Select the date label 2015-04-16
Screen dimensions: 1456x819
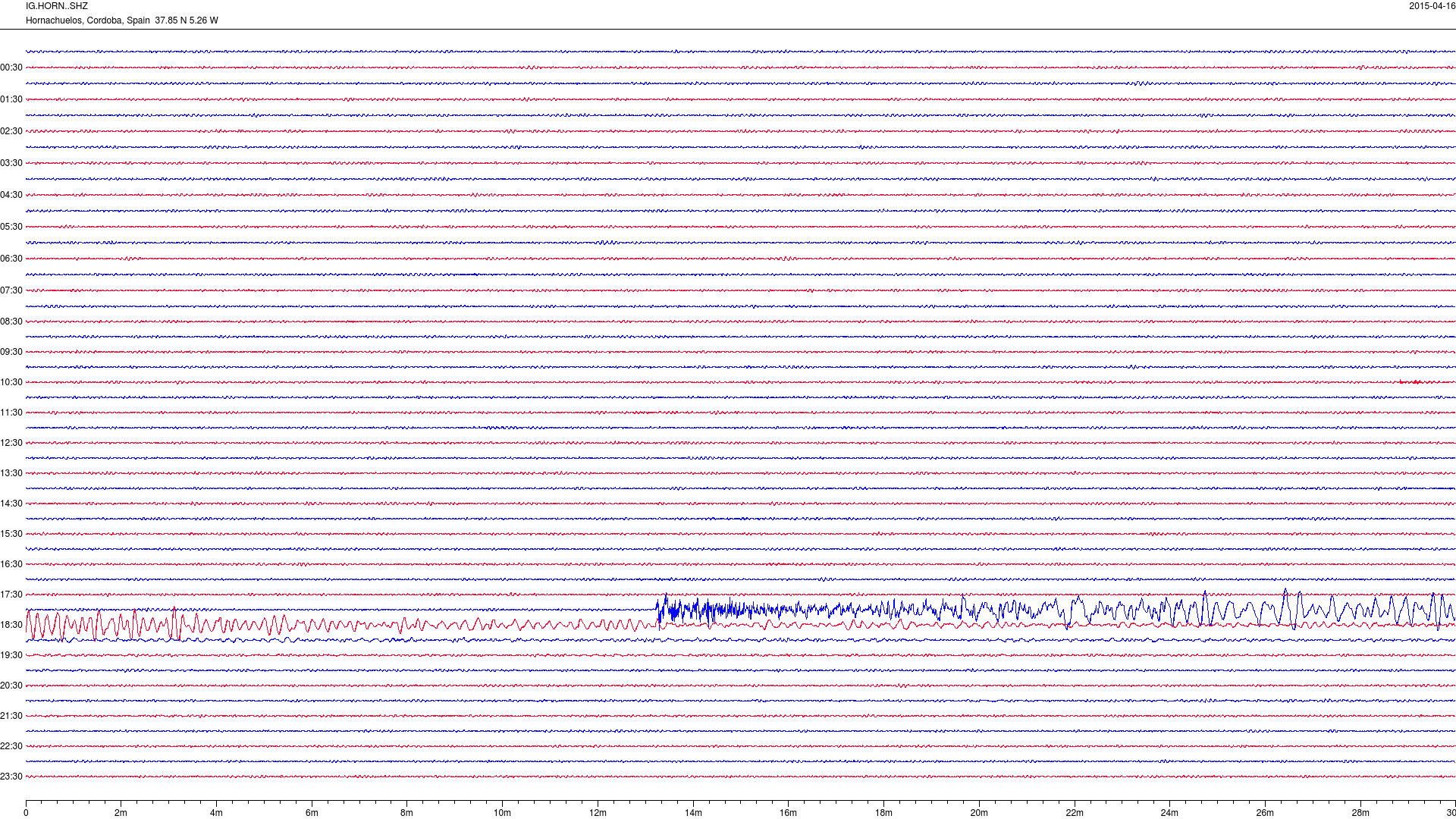click(x=1432, y=6)
